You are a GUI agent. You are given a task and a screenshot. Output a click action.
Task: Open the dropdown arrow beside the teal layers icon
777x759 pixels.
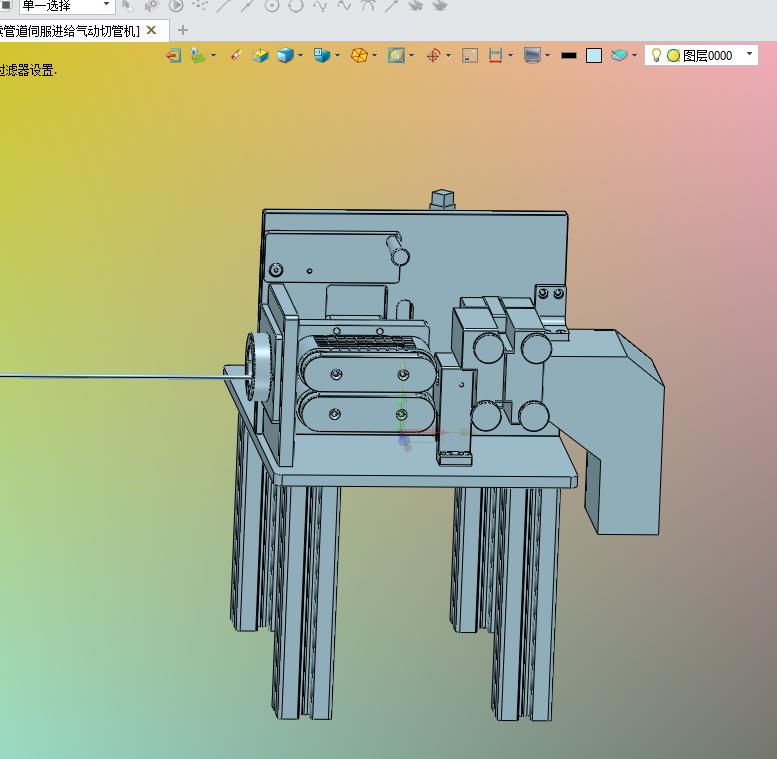(635, 56)
